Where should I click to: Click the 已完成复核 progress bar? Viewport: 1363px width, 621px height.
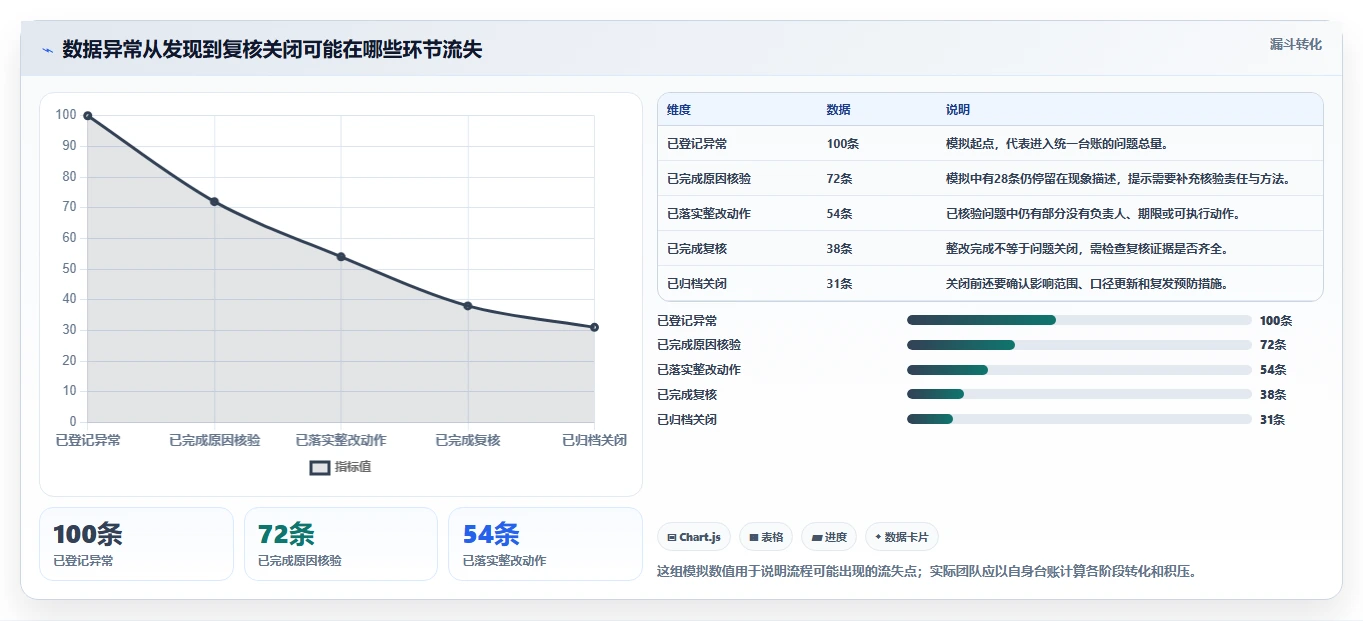tap(1079, 394)
